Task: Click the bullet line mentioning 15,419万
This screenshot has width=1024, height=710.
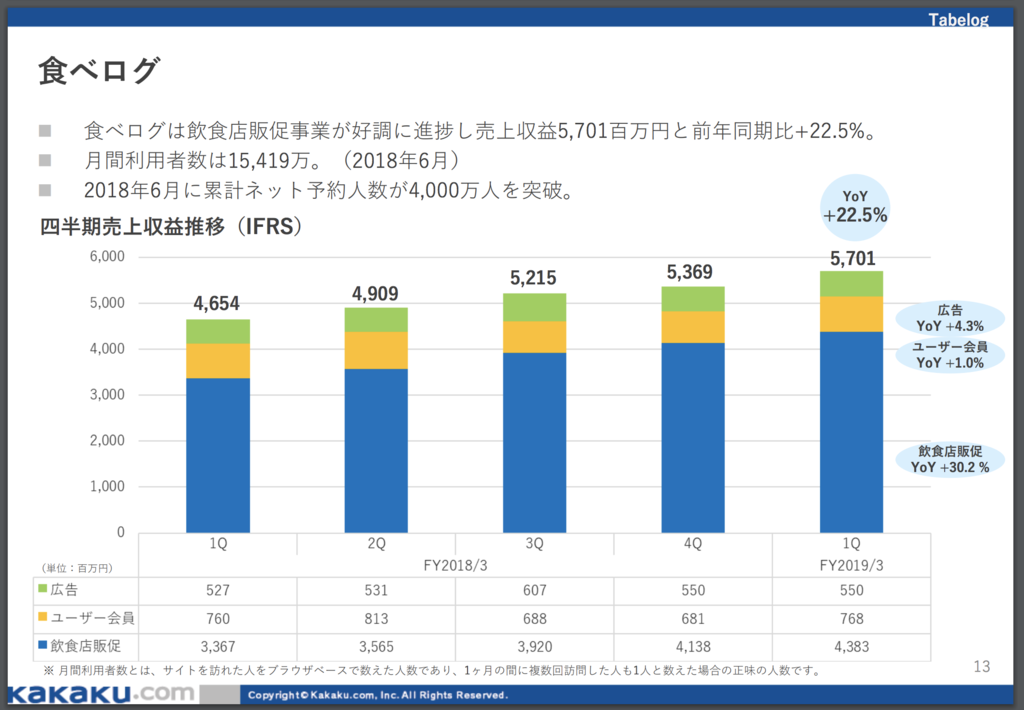Action: 272,161
